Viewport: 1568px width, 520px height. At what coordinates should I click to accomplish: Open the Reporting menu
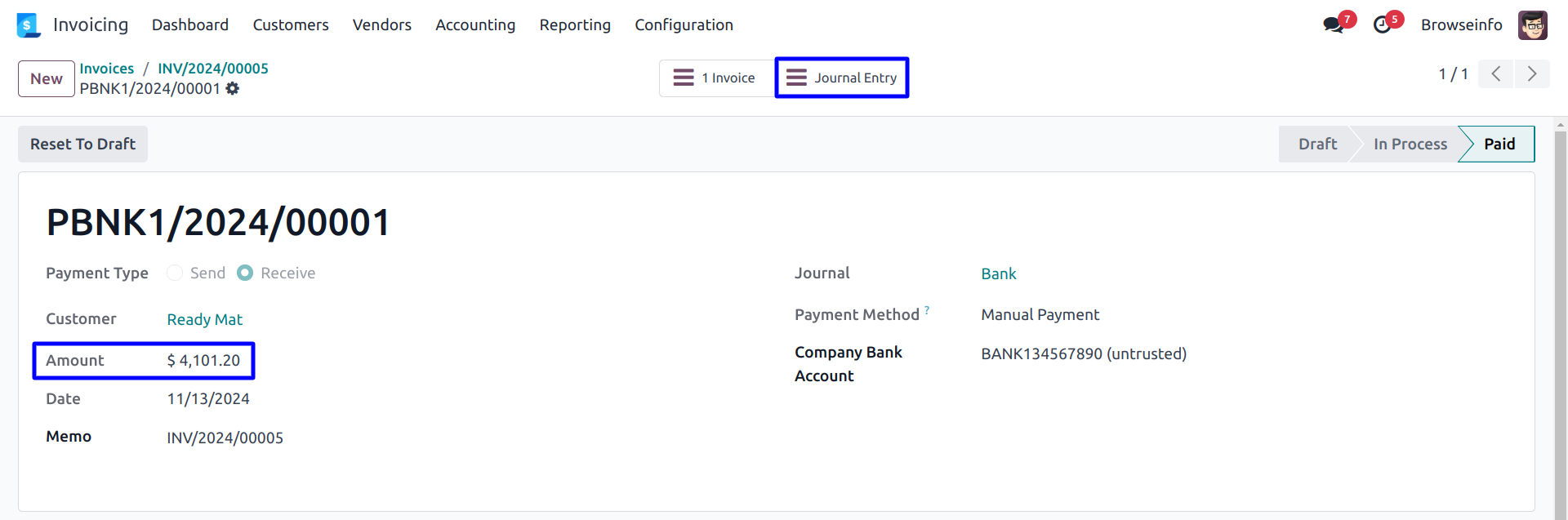[575, 25]
